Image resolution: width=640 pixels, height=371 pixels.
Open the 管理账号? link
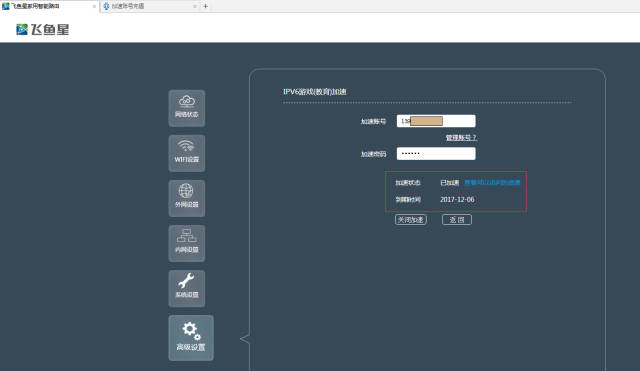tap(461, 138)
